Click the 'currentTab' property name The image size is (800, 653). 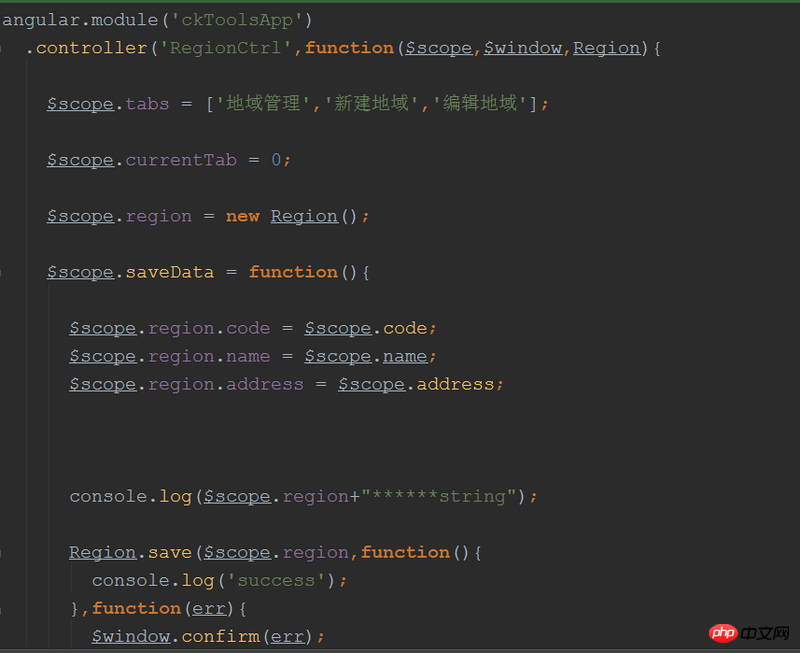[181, 160]
